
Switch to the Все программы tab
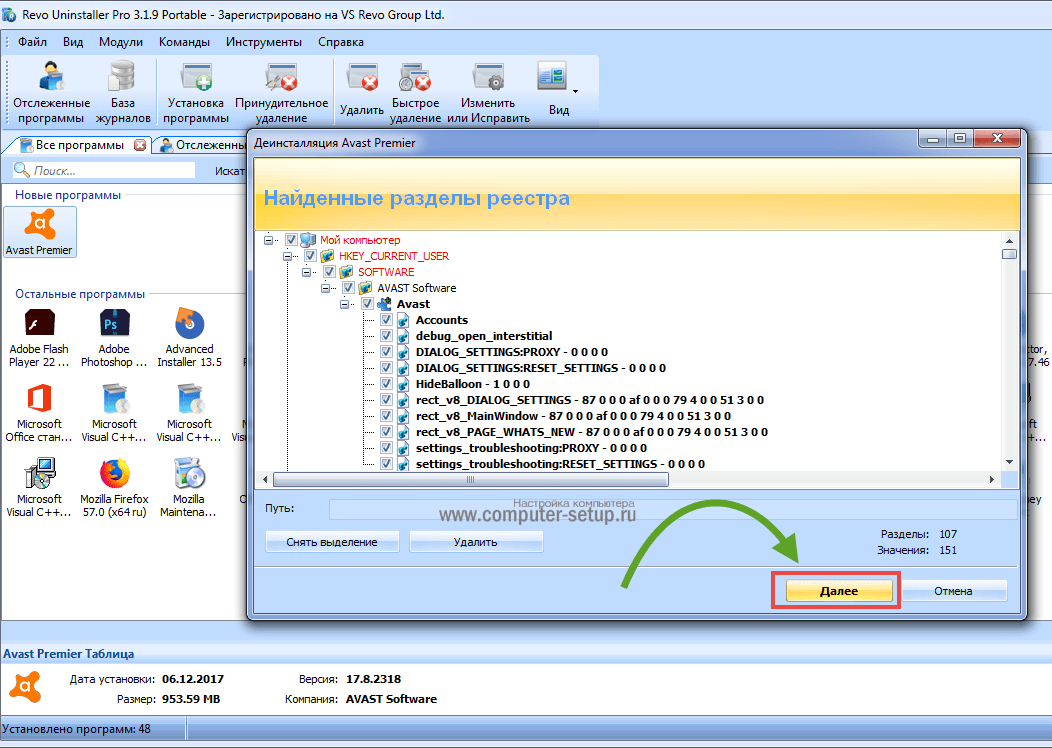(78, 145)
